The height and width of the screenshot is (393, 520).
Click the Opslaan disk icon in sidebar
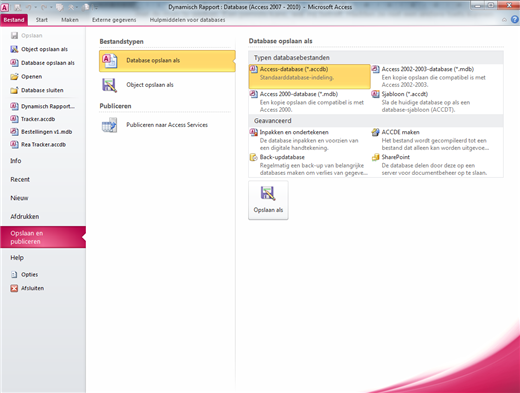(x=14, y=35)
